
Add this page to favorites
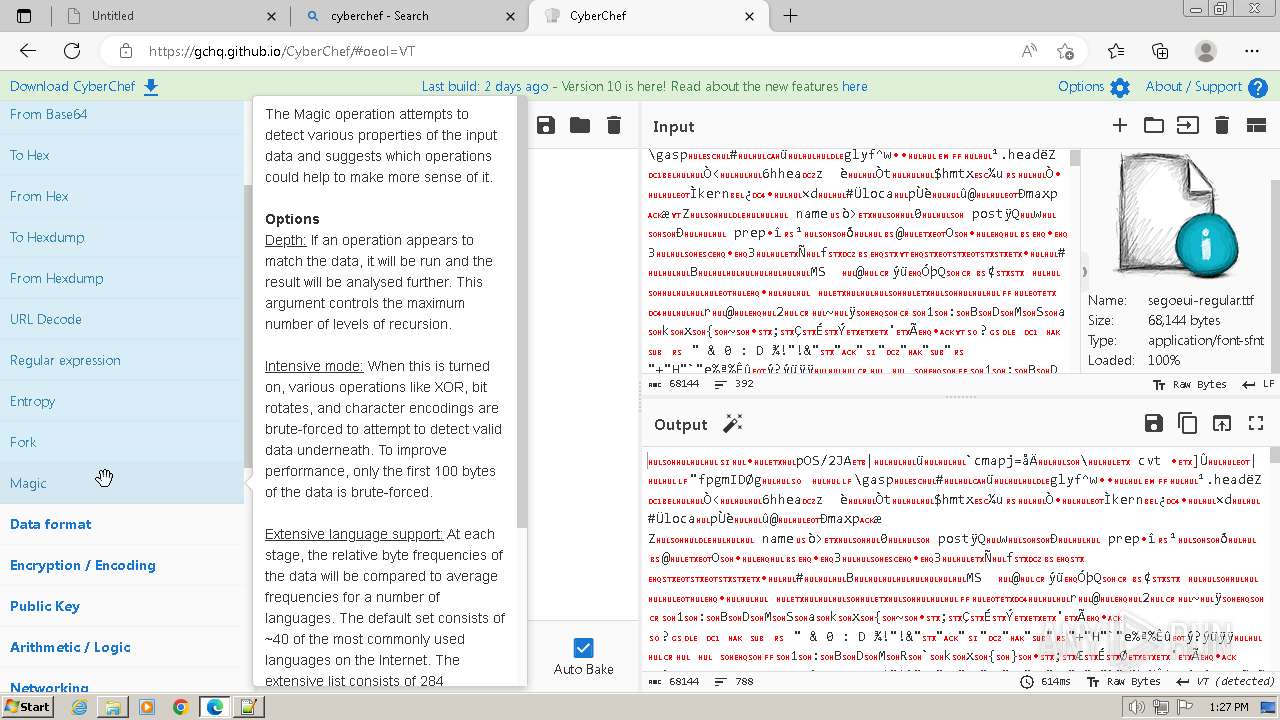1065,51
